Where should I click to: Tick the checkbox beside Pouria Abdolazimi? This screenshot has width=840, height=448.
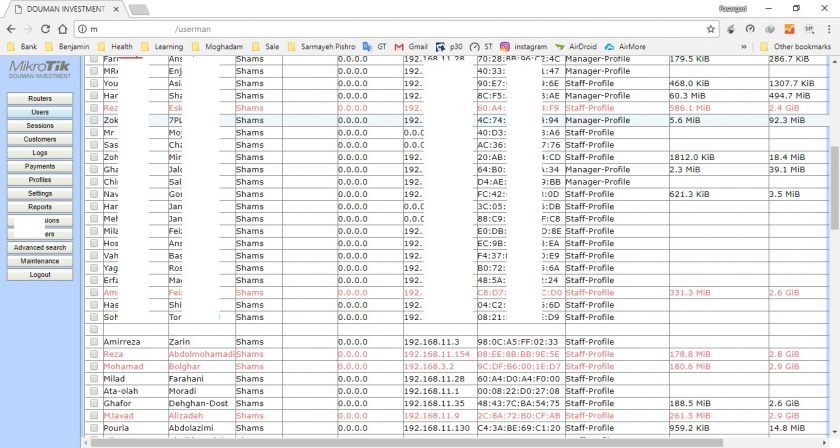pyautogui.click(x=94, y=428)
